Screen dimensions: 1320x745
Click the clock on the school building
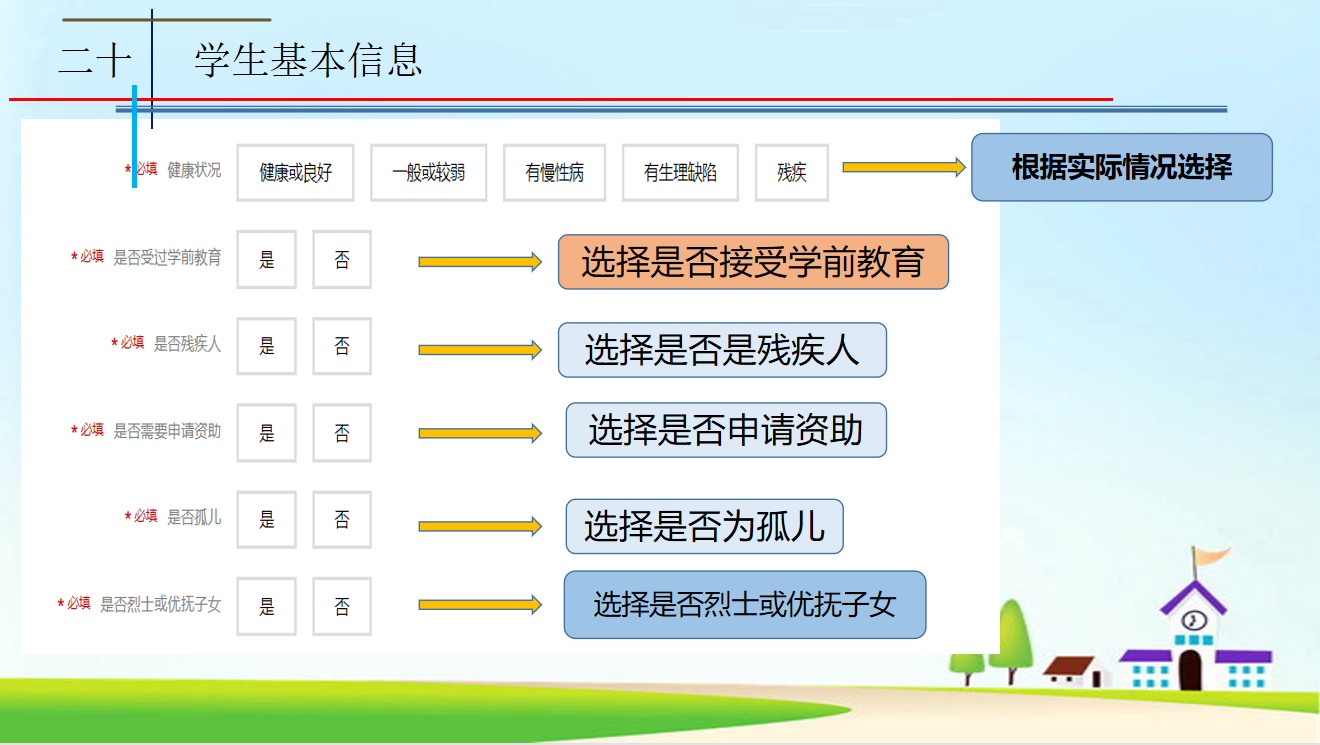tap(1191, 620)
